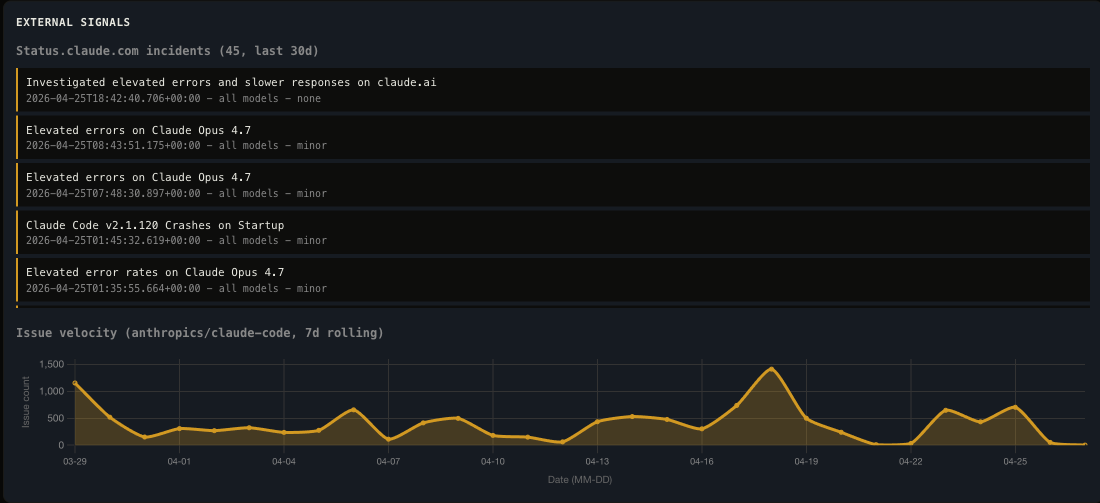Click the 04-10 x-axis date label
The width and height of the screenshot is (1100, 503).
click(492, 462)
